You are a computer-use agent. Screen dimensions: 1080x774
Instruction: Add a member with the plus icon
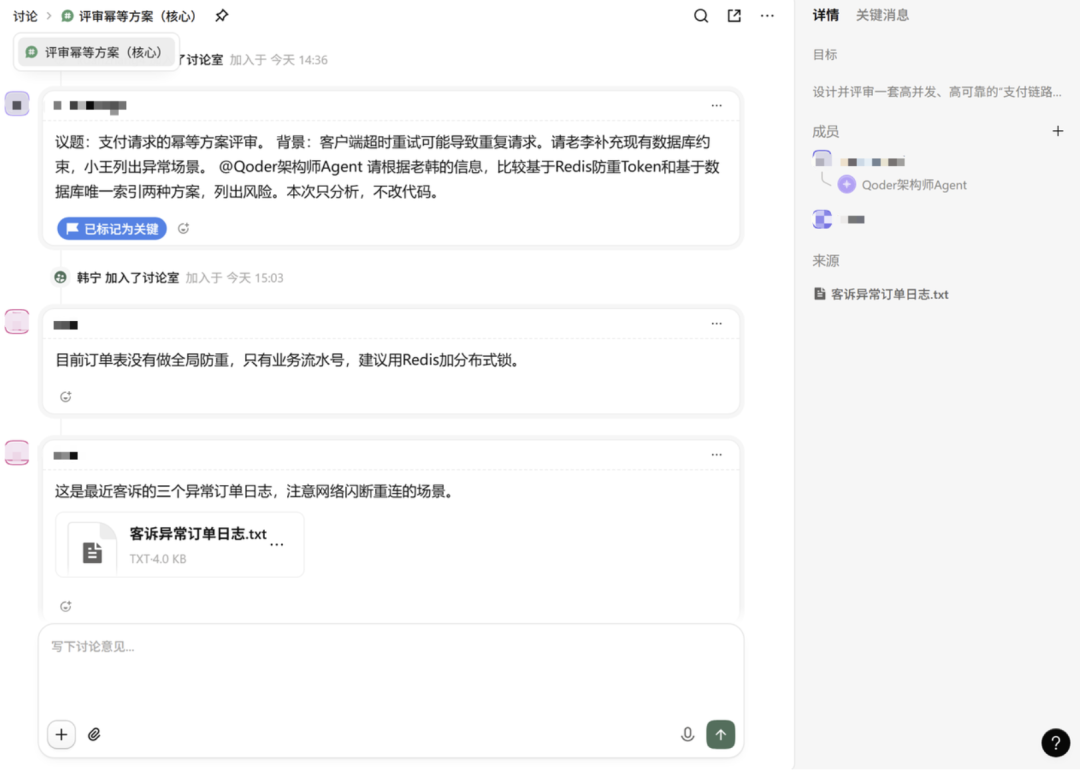pyautogui.click(x=1058, y=131)
